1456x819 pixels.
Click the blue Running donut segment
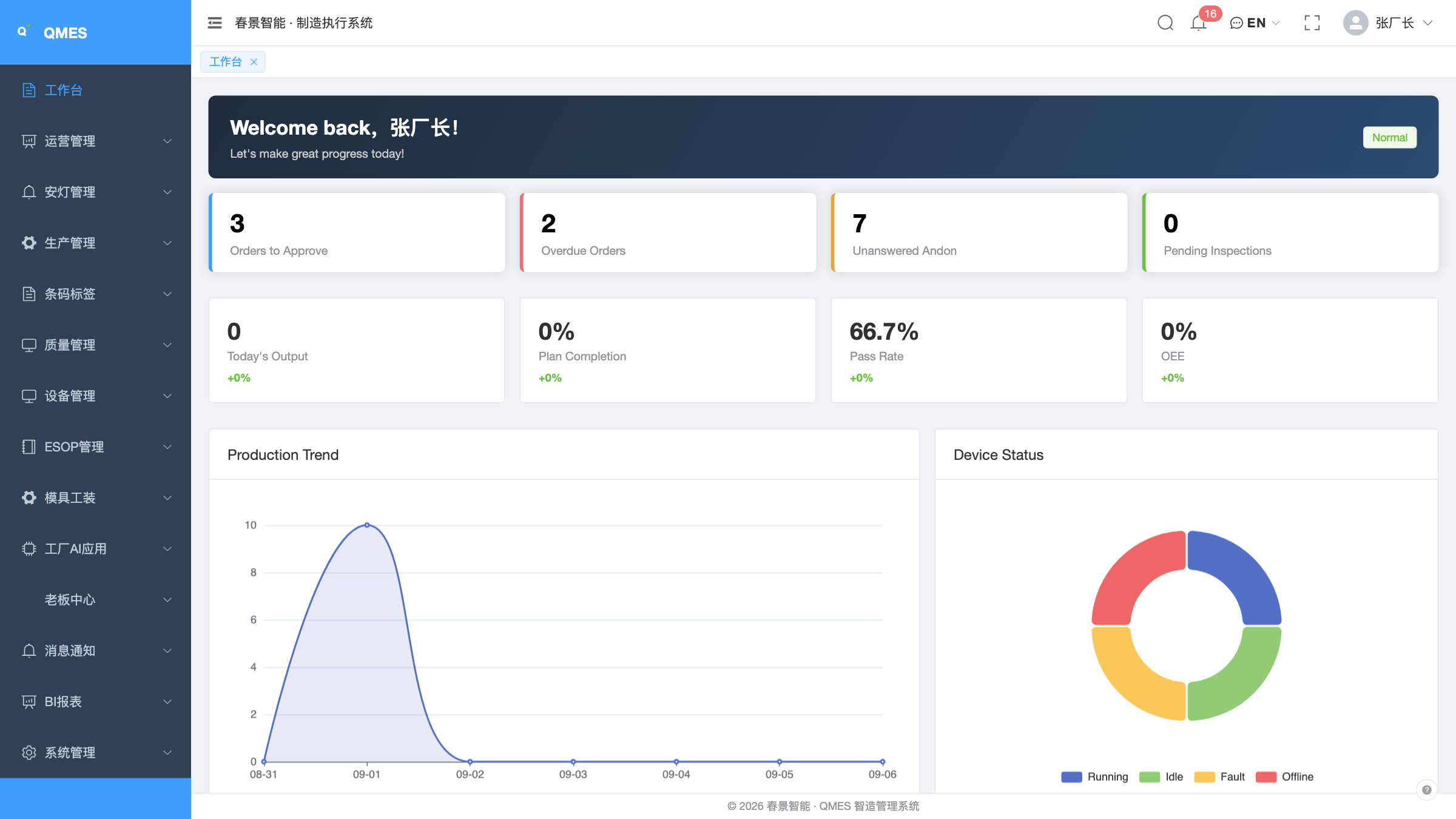coord(1244,569)
